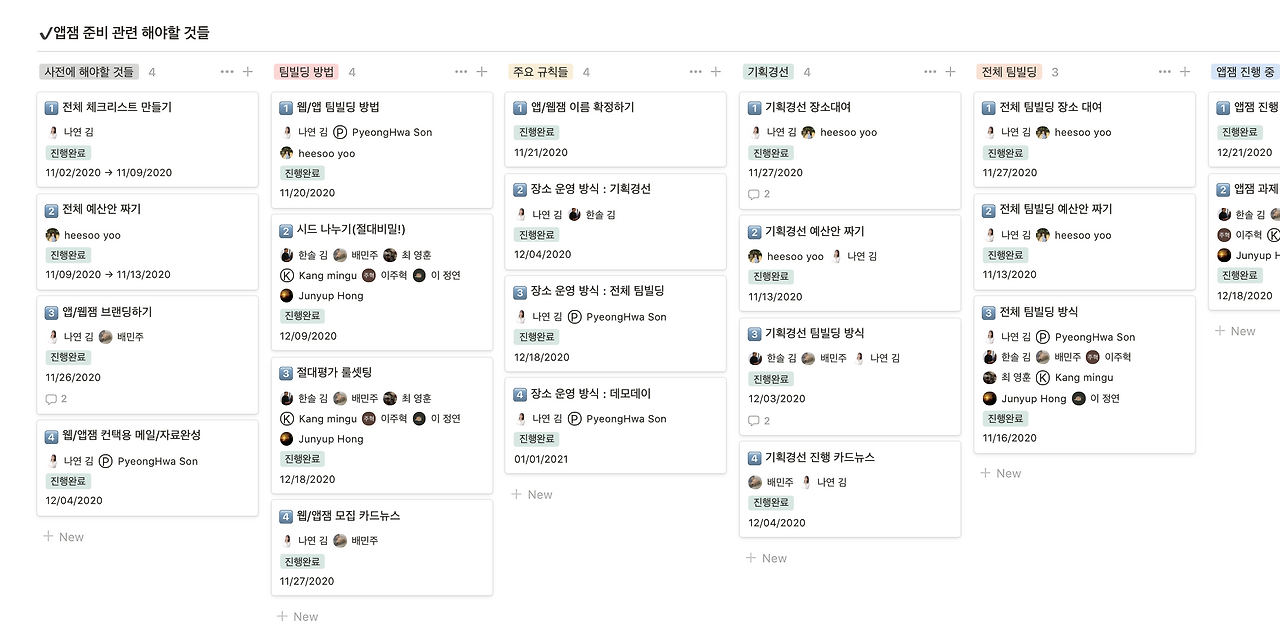Click PyeongHwa Son assignee on 웹/앱 팀빌딩 방법 card
Image resolution: width=1280 pixels, height=641 pixels.
pos(384,132)
